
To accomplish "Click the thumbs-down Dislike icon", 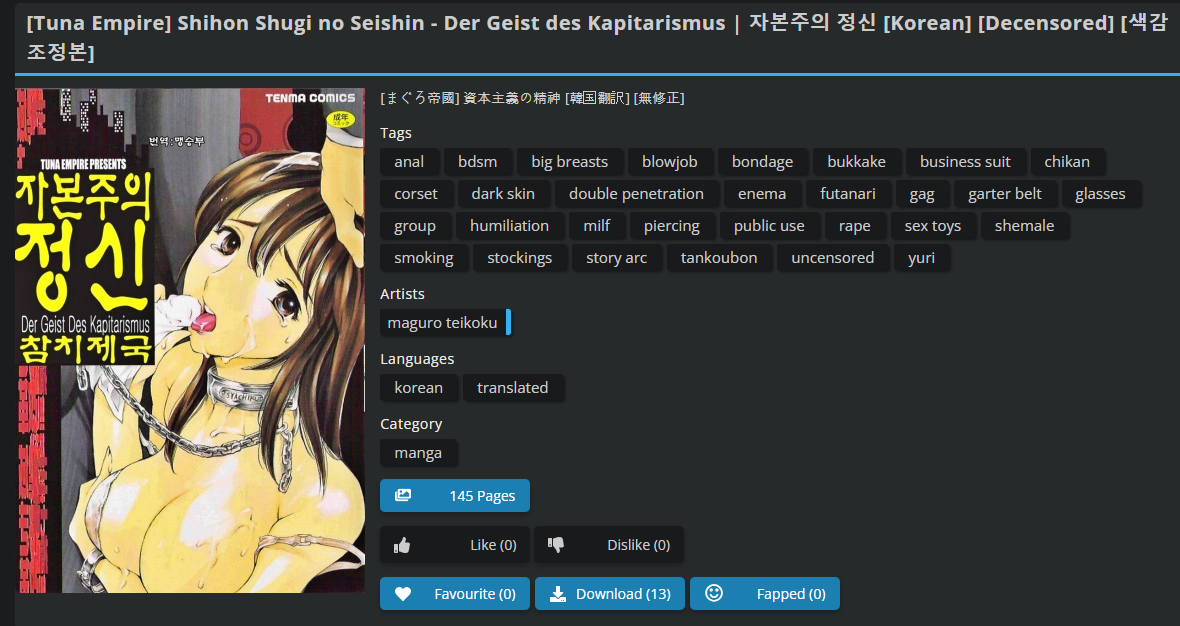I will click(556, 545).
